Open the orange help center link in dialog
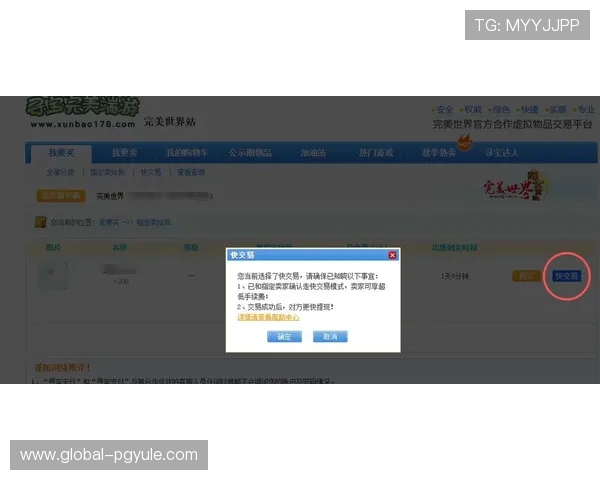The image size is (600, 480). (268, 317)
